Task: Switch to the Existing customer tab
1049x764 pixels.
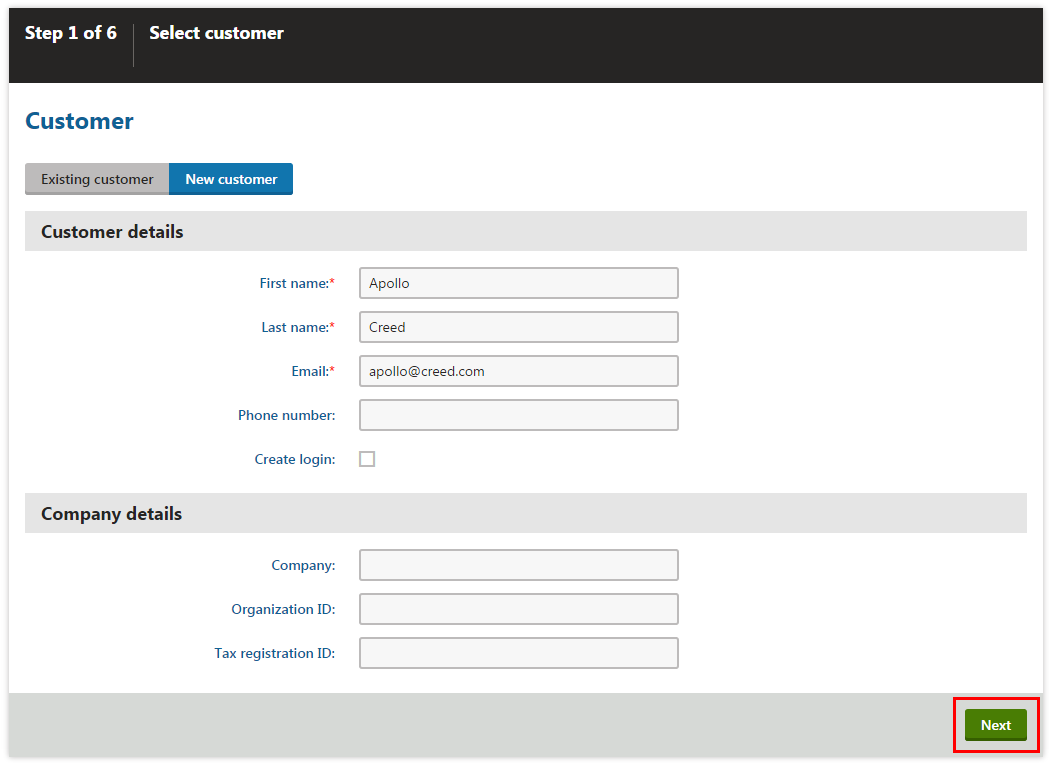Action: [x=97, y=179]
